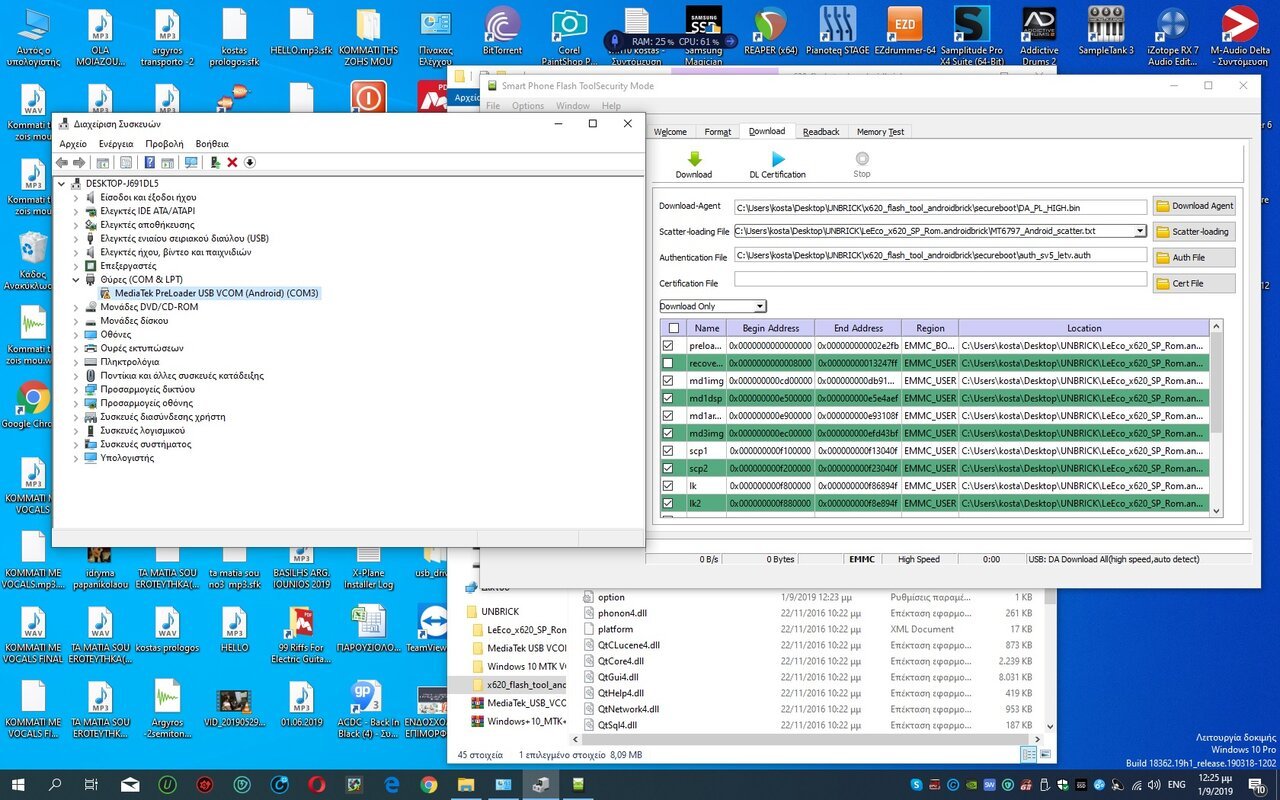Uncheck the recovery partition checkbox
Image resolution: width=1280 pixels, height=800 pixels.
[668, 363]
